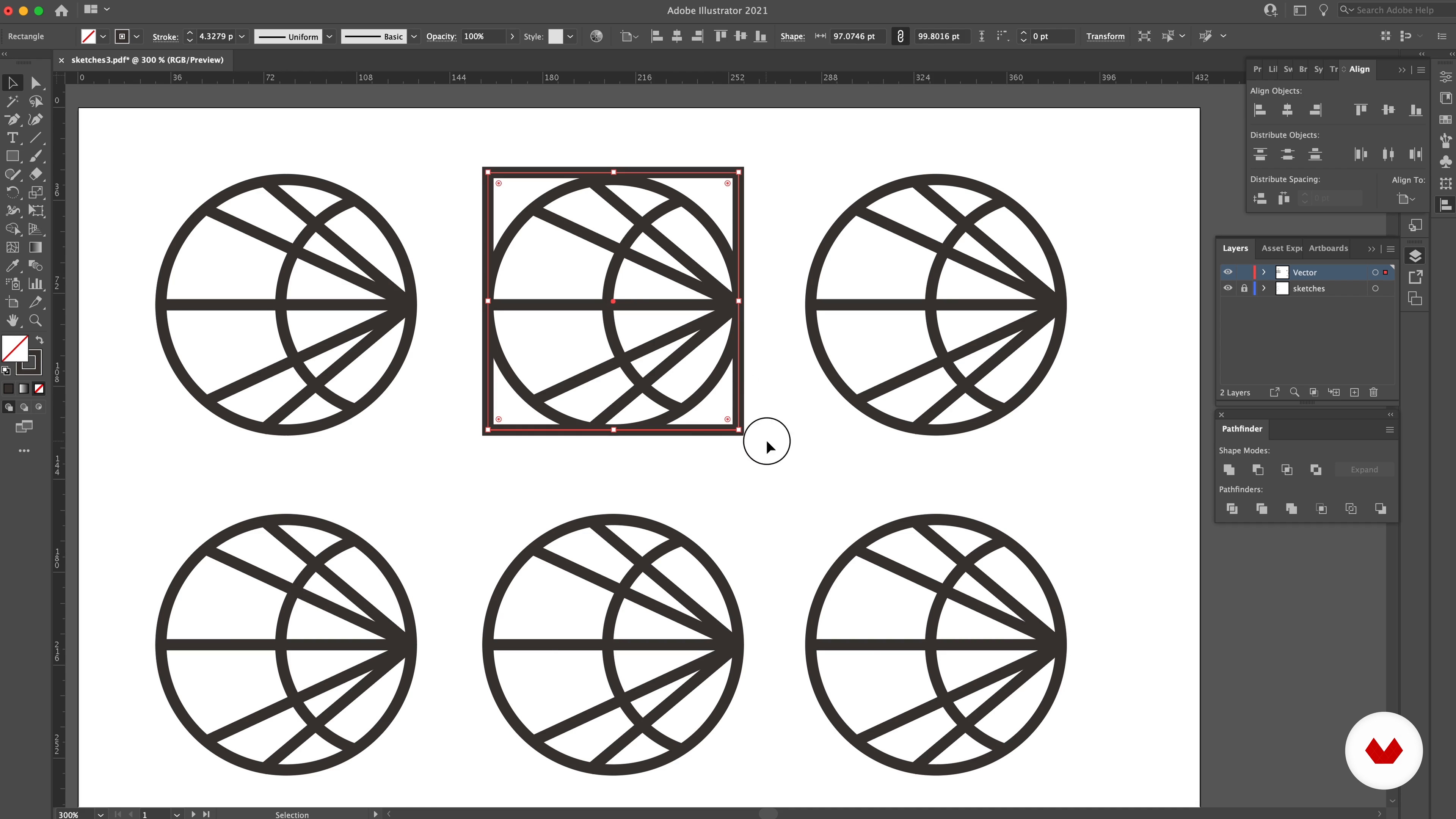Click Horizontal Distribute Center in Align panel
The width and height of the screenshot is (1456, 819).
pos(1388,154)
